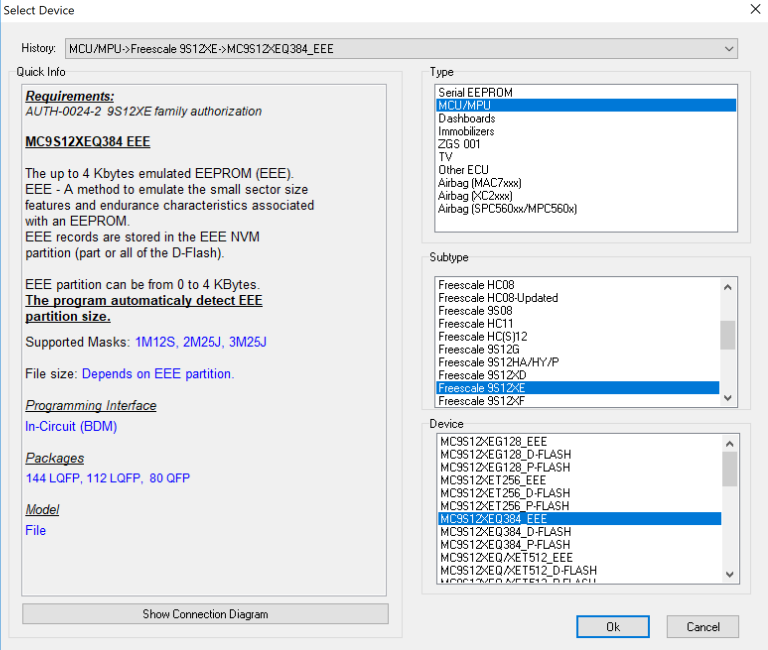Open the History dropdown arrow
Screen dimensions: 768x650
tap(728, 49)
